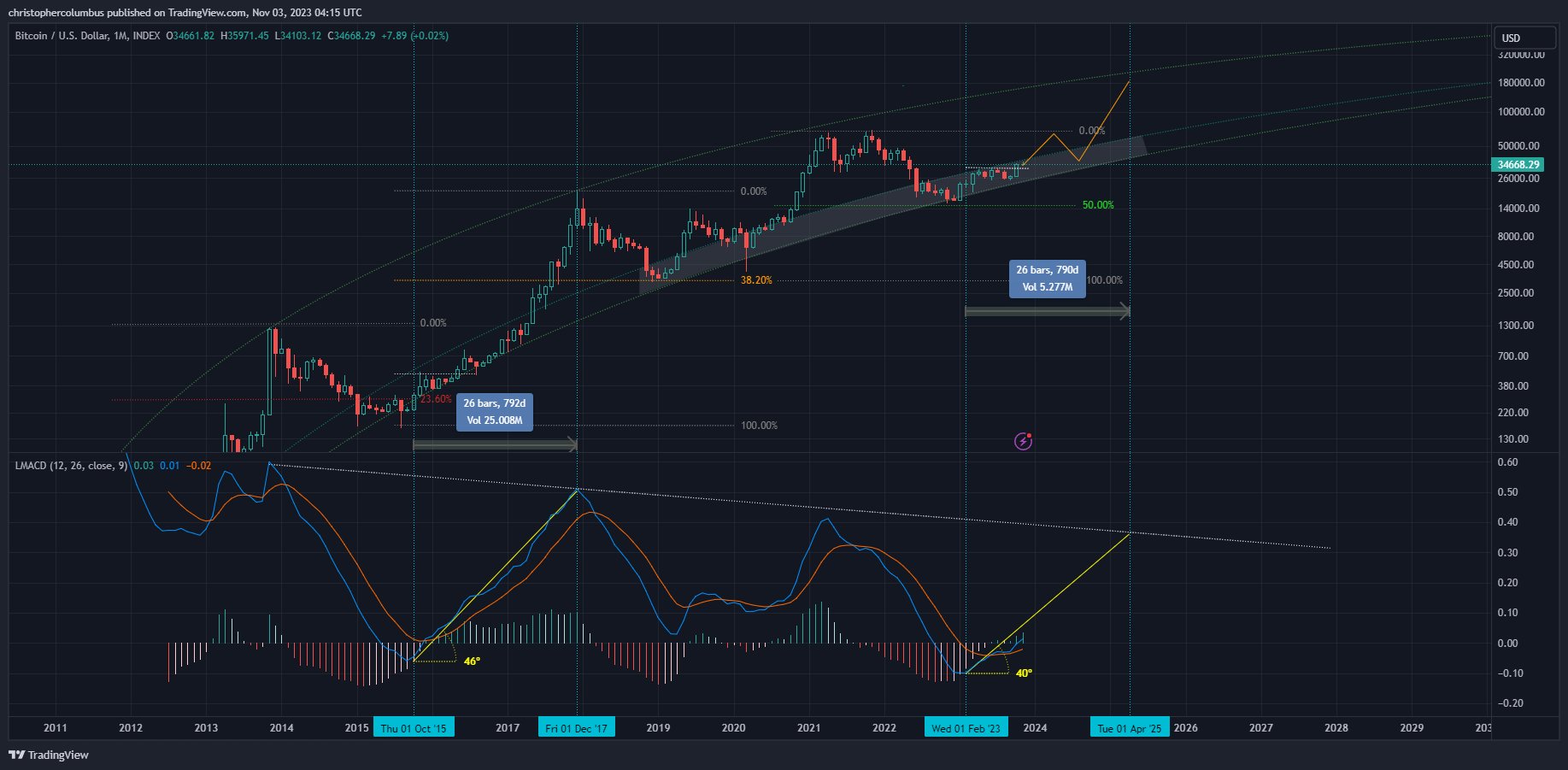Click the purple lightning bolt event icon

[x=1023, y=441]
